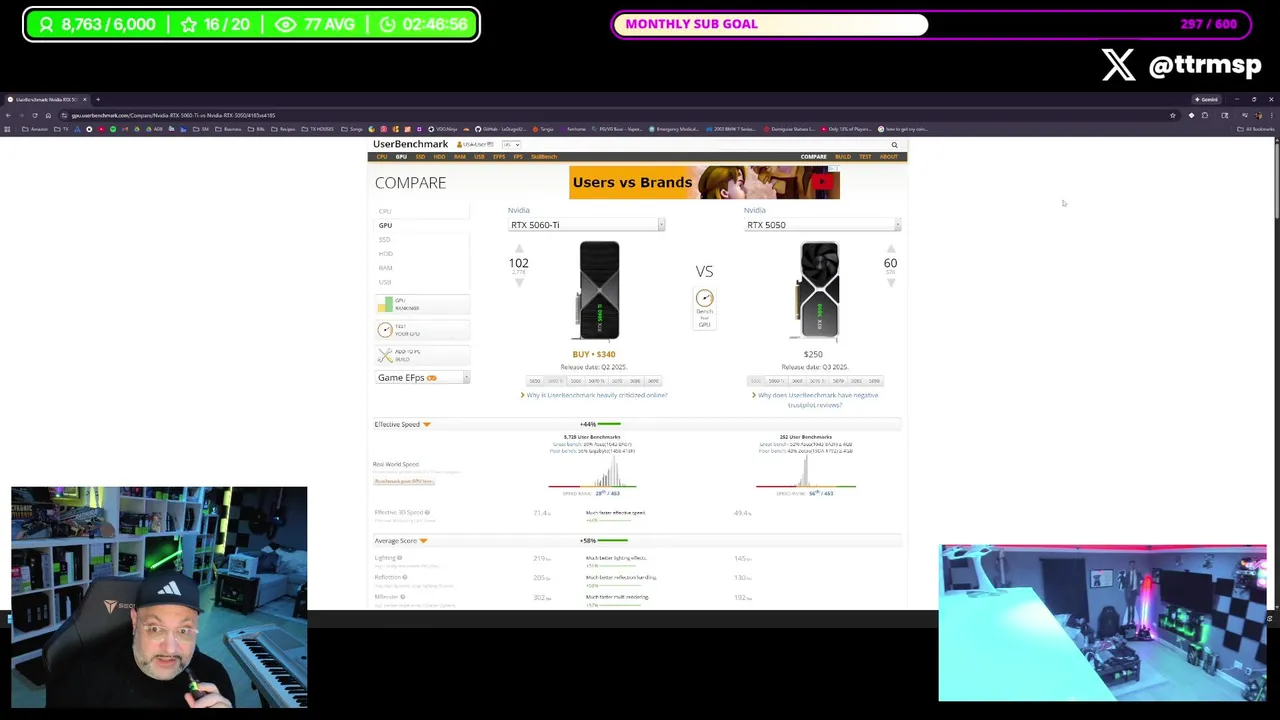Screen dimensions: 1280x720
Task: Upvote the RTX 5060-Ti with up arrow
Action: 518,249
